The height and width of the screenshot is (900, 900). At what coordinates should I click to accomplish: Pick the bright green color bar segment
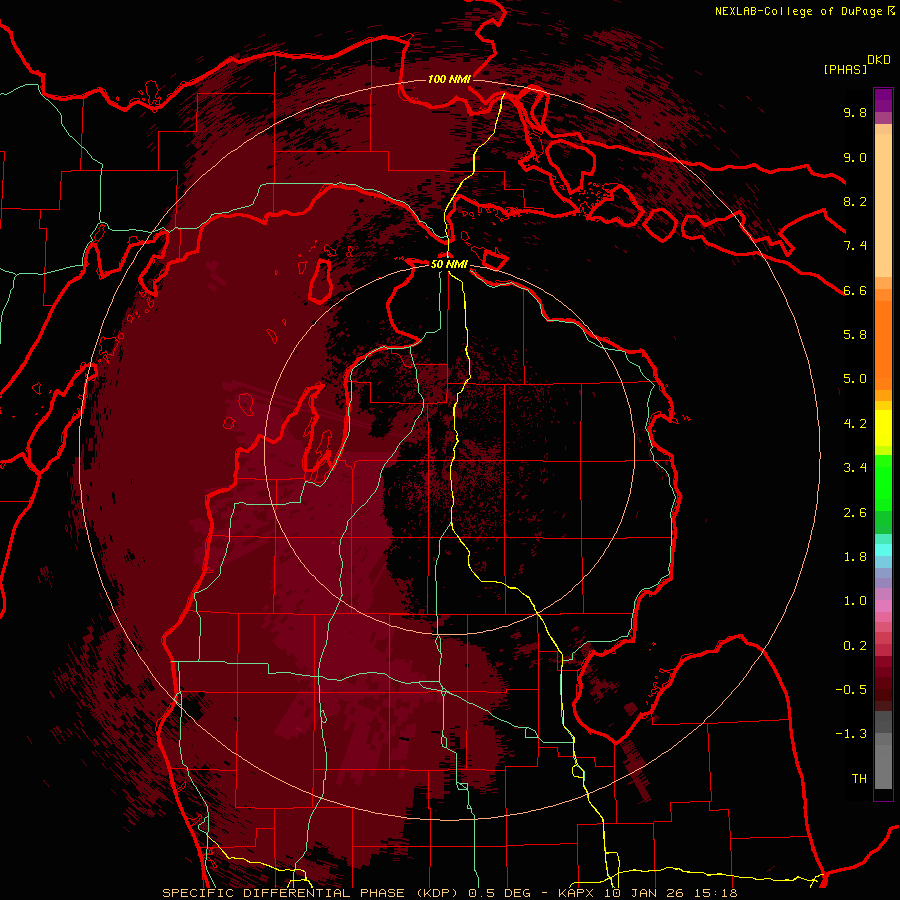[883, 482]
